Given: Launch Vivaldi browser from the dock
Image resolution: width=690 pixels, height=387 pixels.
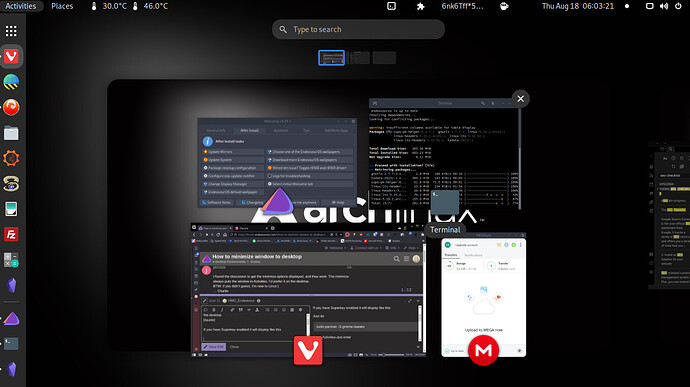Looking at the screenshot, I should pos(11,56).
